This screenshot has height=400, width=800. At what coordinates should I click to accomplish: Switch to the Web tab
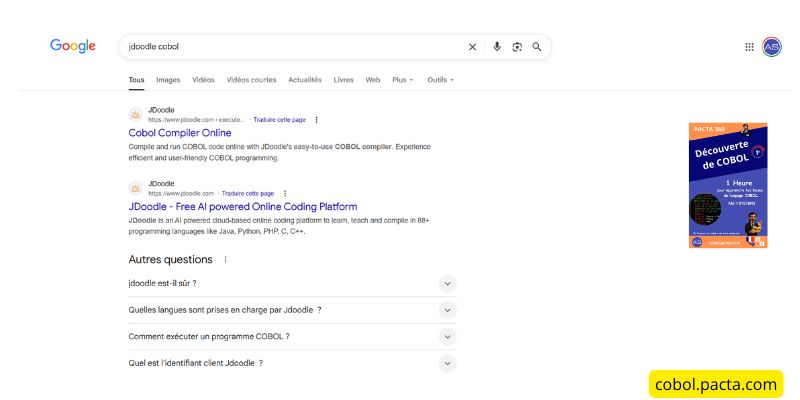(372, 80)
